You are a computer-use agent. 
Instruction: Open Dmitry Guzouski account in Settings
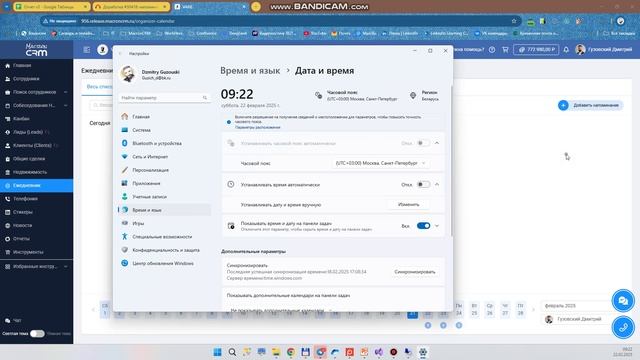151,74
